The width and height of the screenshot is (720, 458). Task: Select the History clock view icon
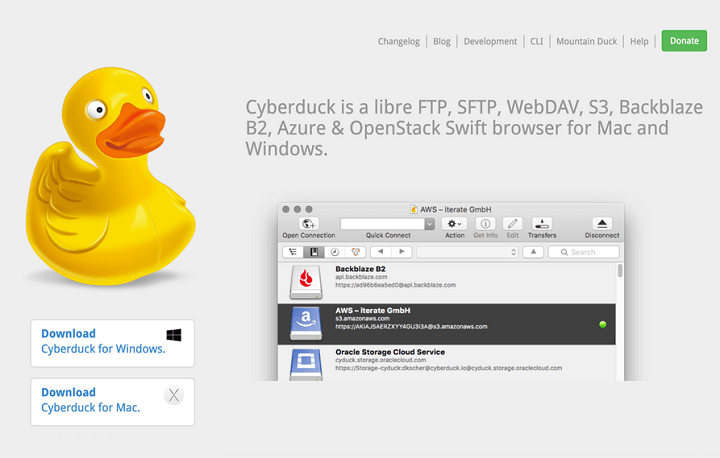point(335,252)
